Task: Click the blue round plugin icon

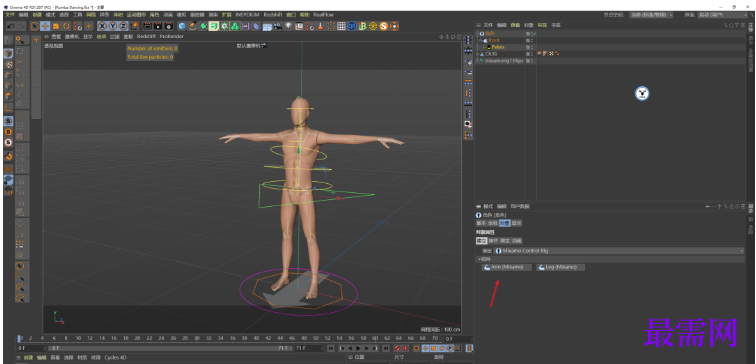Action: (x=352, y=26)
